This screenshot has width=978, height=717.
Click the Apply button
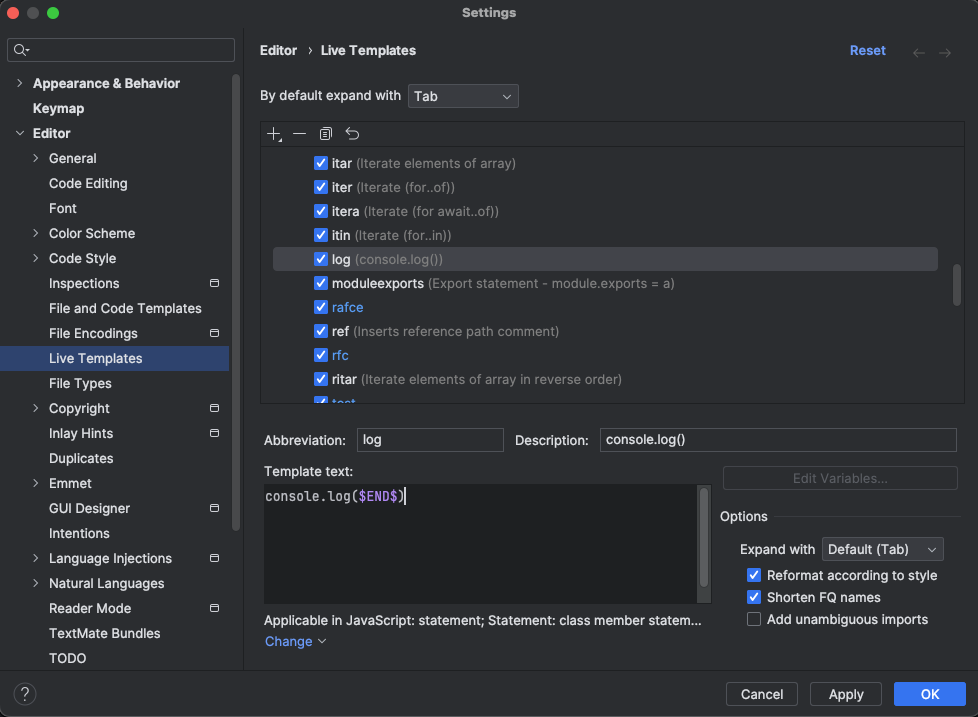pos(846,694)
